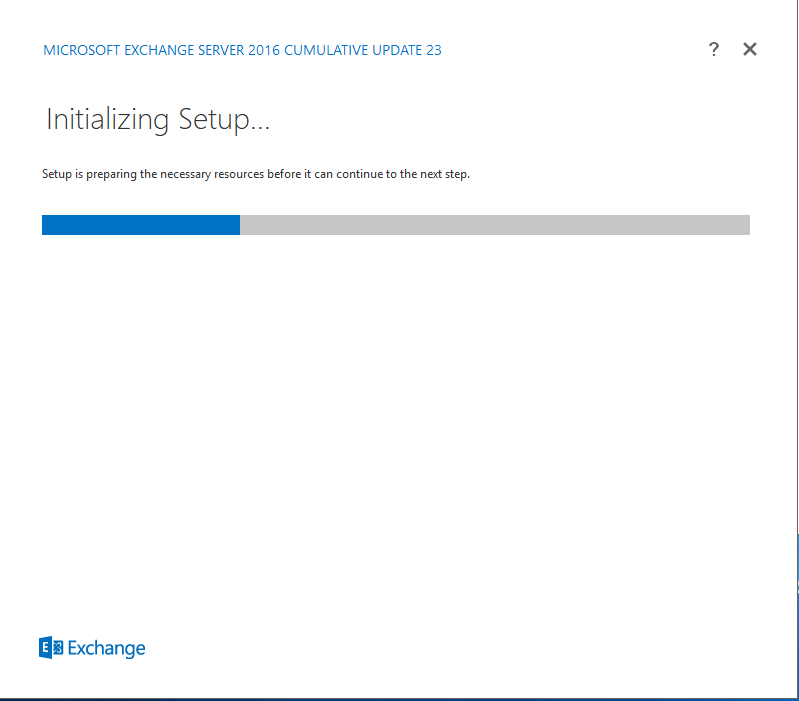
Task: Click the far right end of progress bar
Action: click(x=745, y=225)
